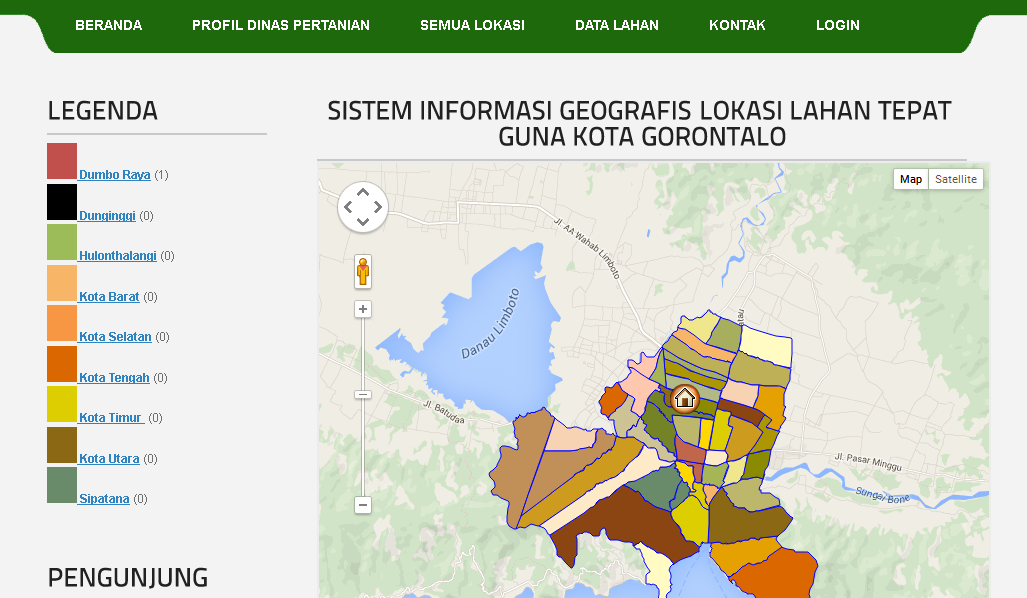Image resolution: width=1027 pixels, height=598 pixels.
Task: Click the zoom slider handle
Action: (363, 394)
